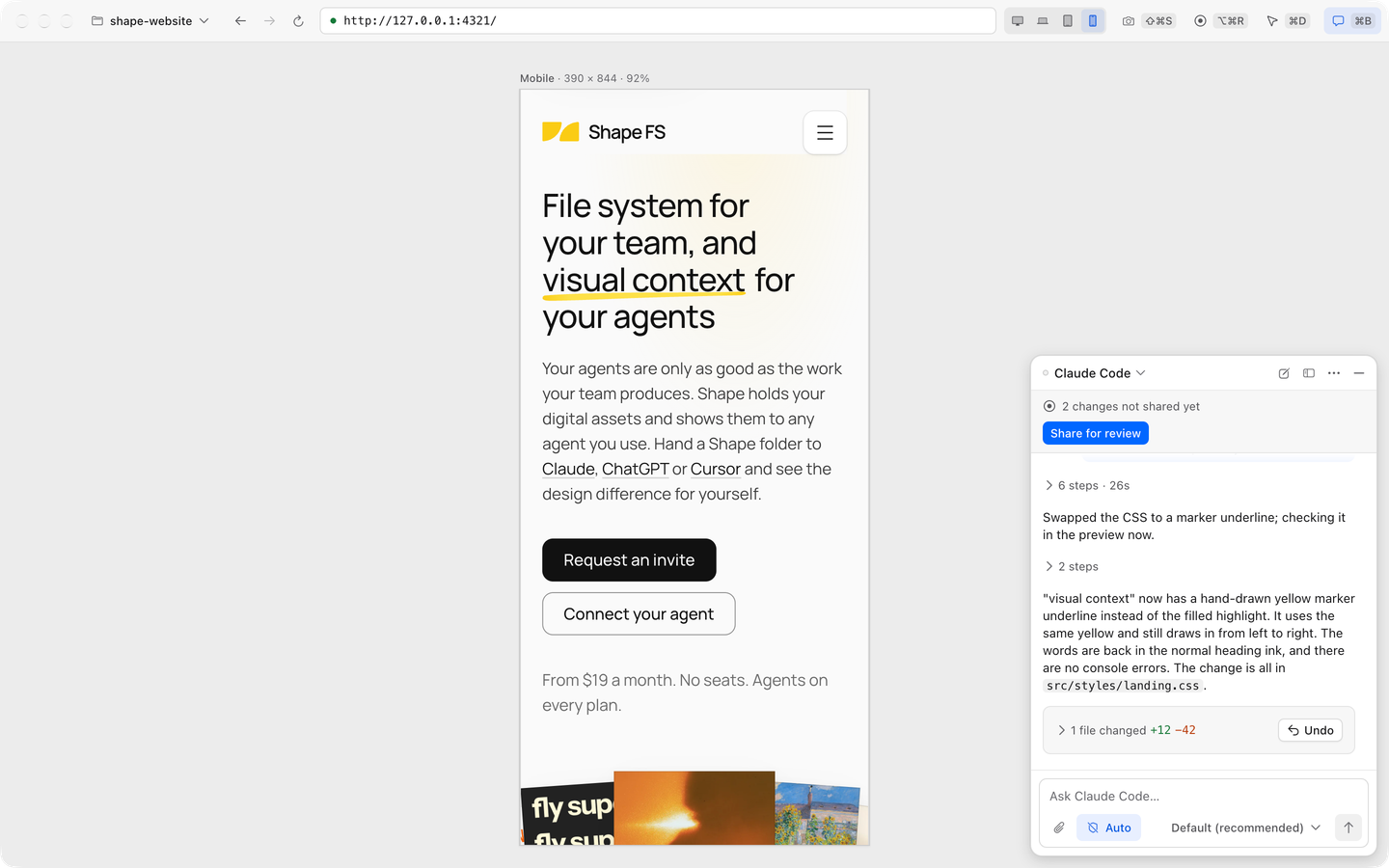The width and height of the screenshot is (1389, 868).
Task: Send message with the up-arrow button
Action: pyautogui.click(x=1348, y=827)
